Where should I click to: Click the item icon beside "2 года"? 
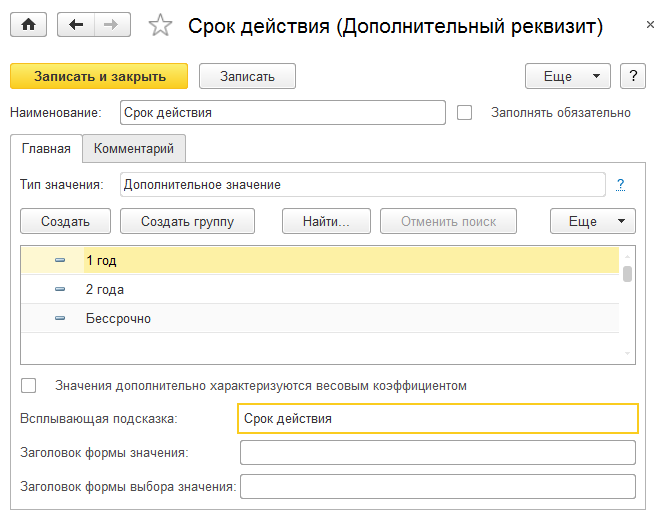[x=60, y=290]
